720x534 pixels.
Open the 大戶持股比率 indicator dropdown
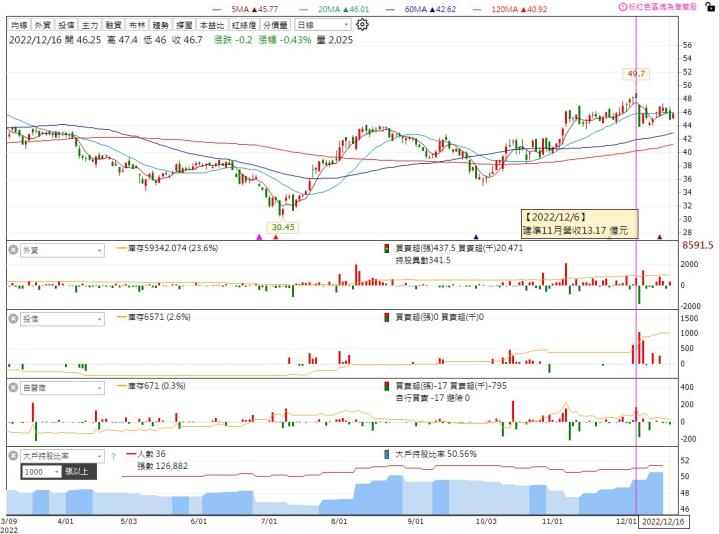pos(62,456)
